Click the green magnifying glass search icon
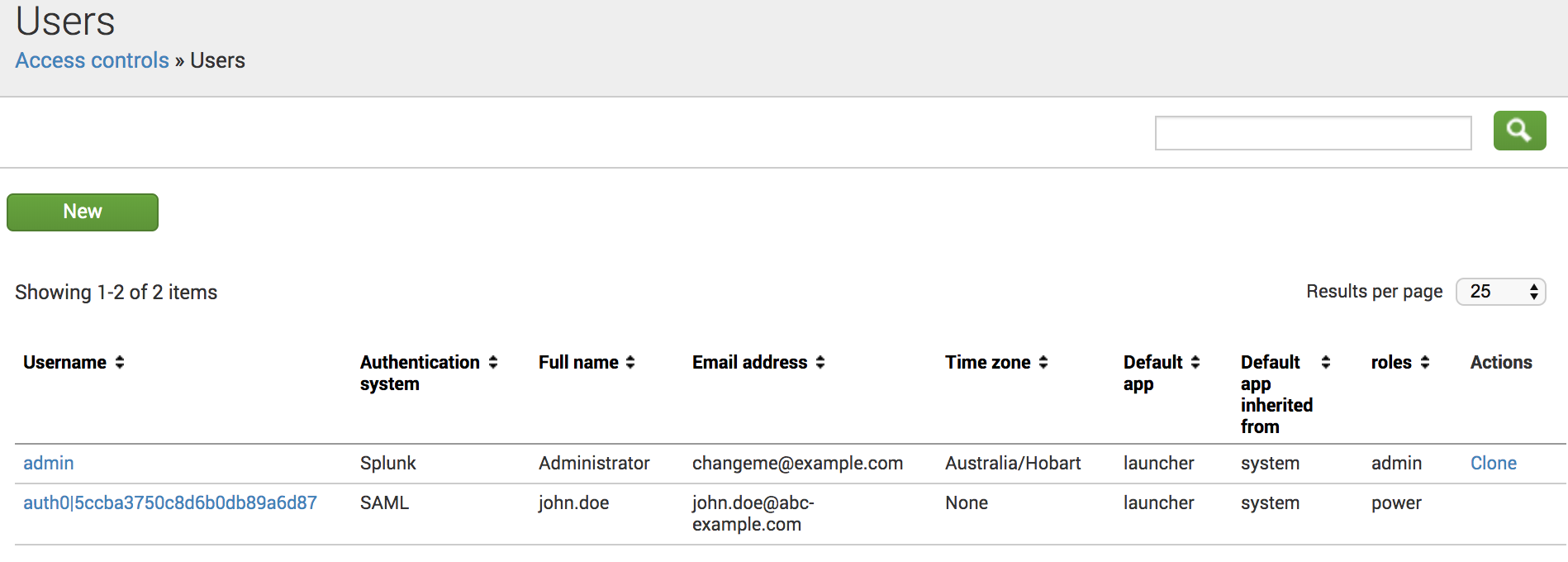This screenshot has height=562, width=1568. click(x=1518, y=131)
